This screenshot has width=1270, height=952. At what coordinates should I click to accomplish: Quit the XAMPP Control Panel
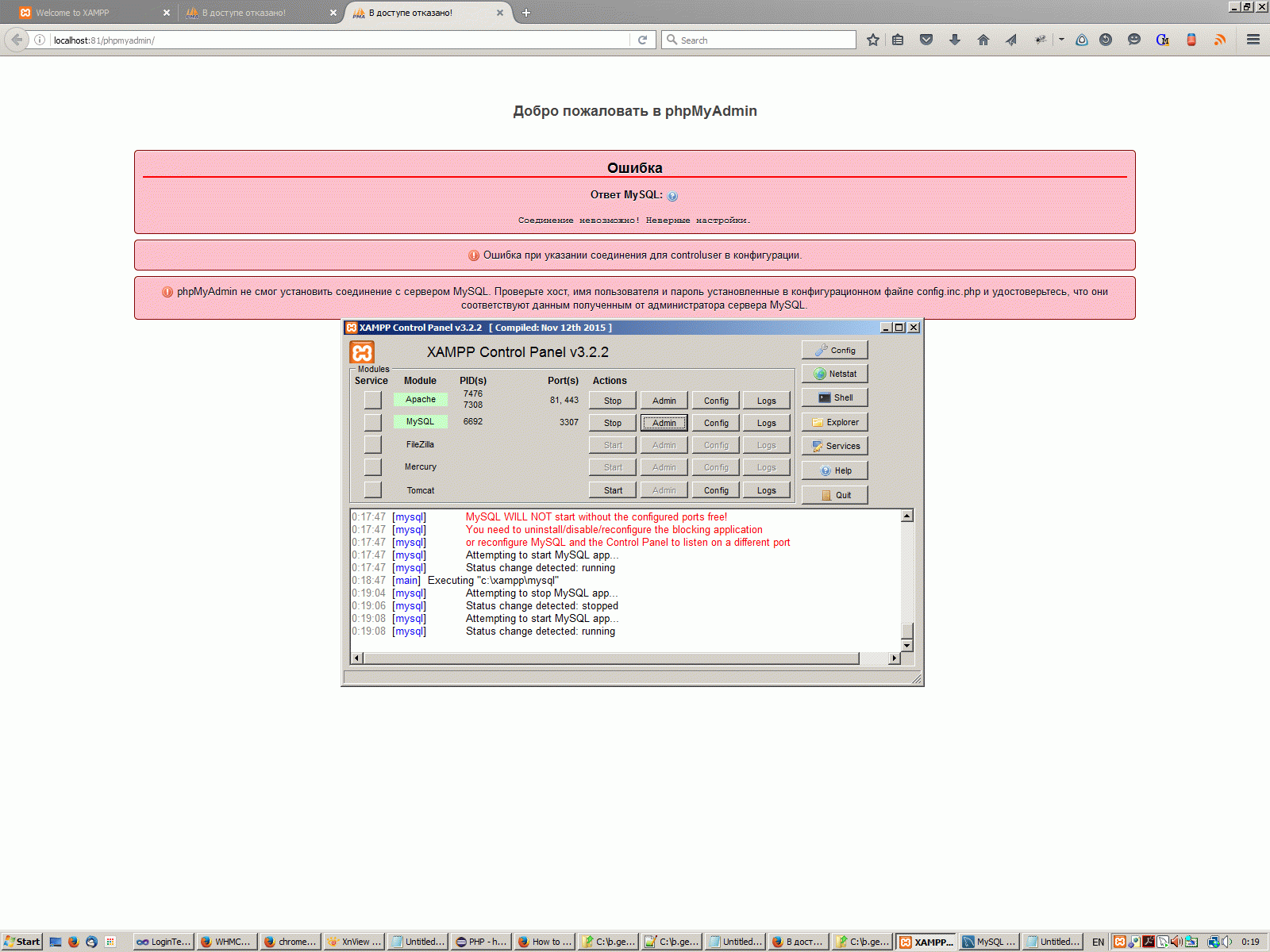click(835, 495)
